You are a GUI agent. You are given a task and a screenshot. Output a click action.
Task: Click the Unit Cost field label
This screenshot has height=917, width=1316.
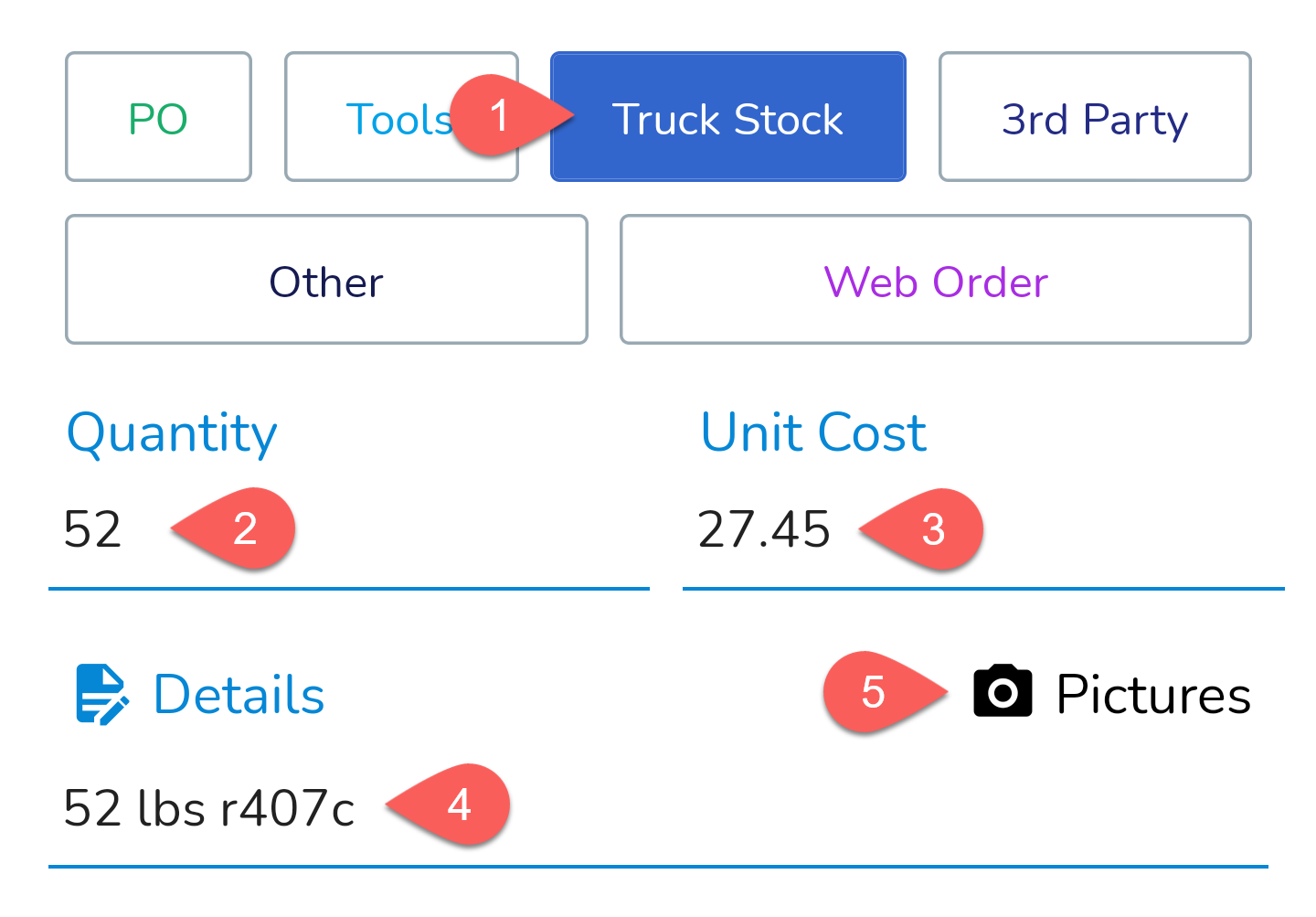[x=813, y=432]
